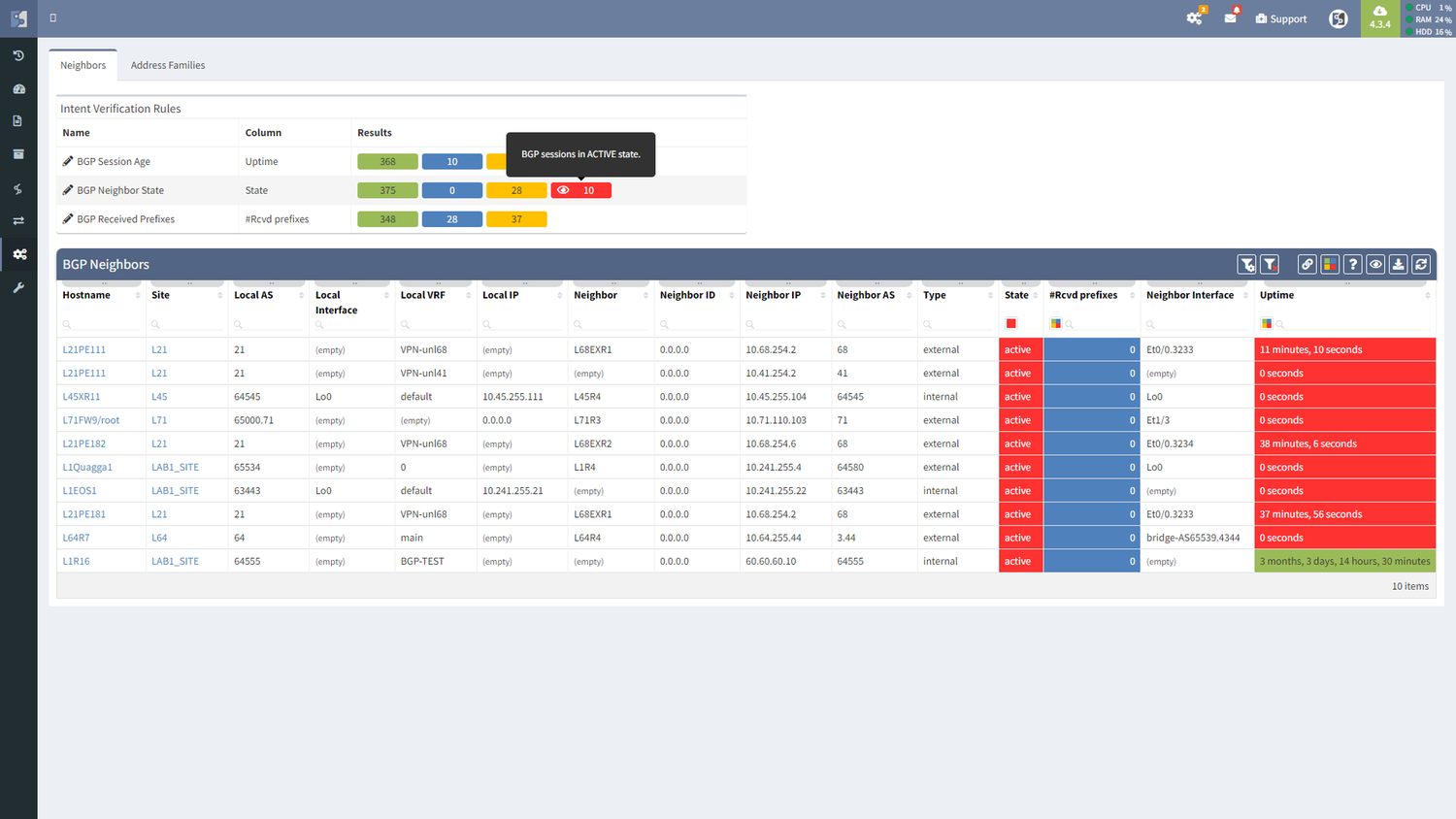Toggle the eye icon in the toolbar

tap(1374, 264)
